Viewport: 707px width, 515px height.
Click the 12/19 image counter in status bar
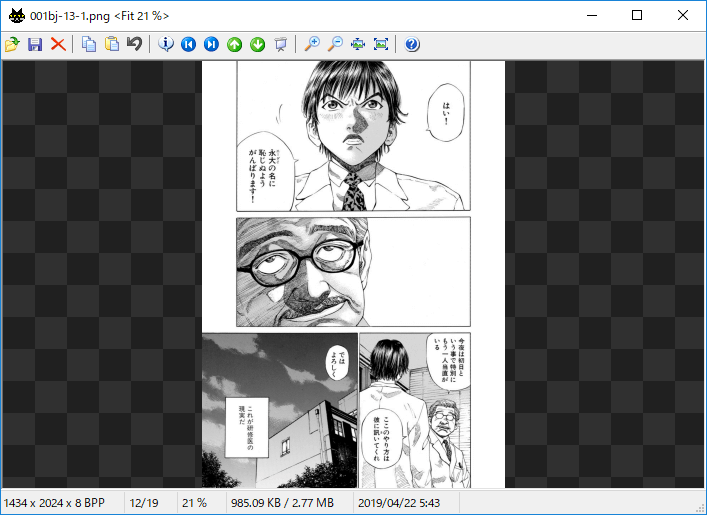(x=144, y=503)
